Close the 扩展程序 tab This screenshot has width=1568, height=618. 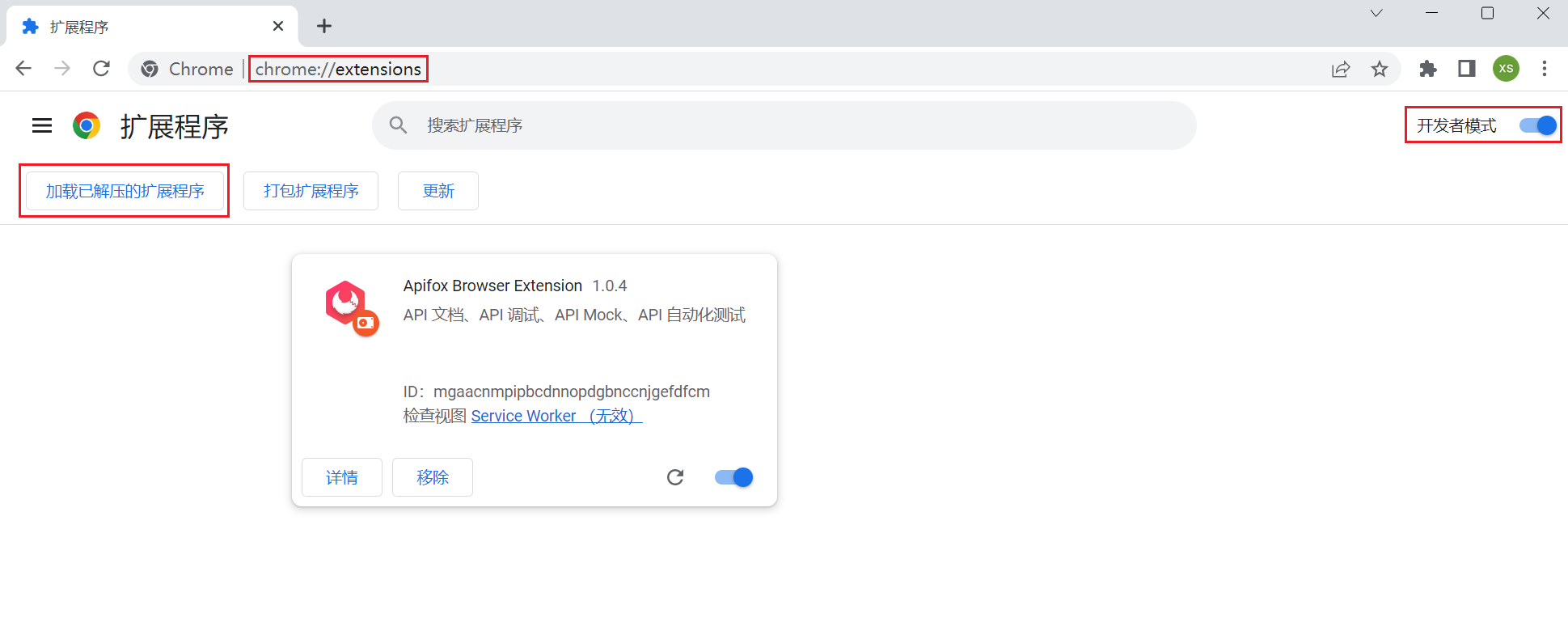278,27
